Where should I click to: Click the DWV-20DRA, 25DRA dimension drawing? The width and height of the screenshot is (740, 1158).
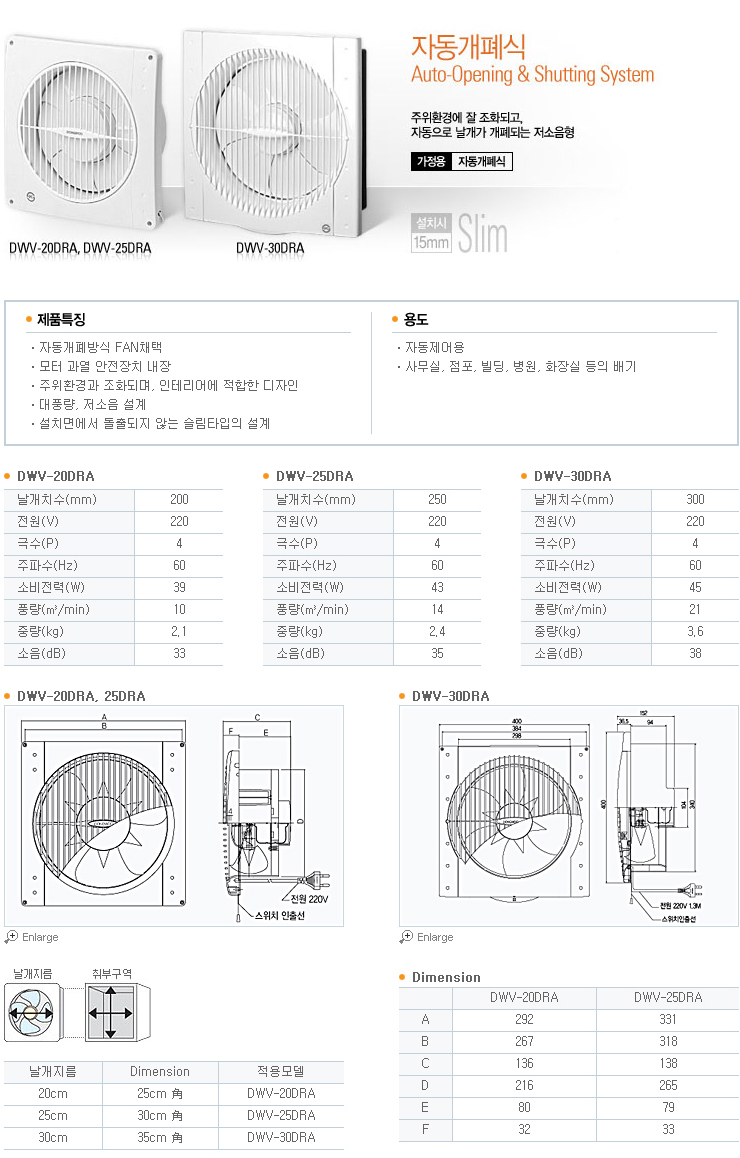click(174, 815)
